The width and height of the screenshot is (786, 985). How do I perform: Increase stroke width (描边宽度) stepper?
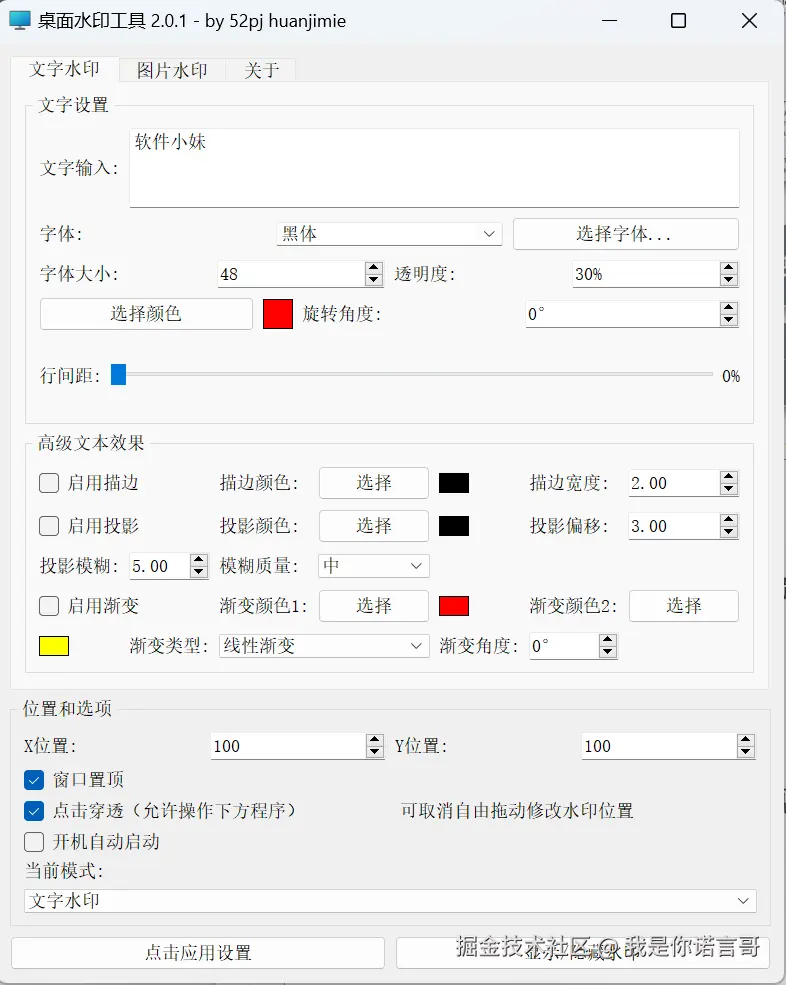tap(728, 477)
